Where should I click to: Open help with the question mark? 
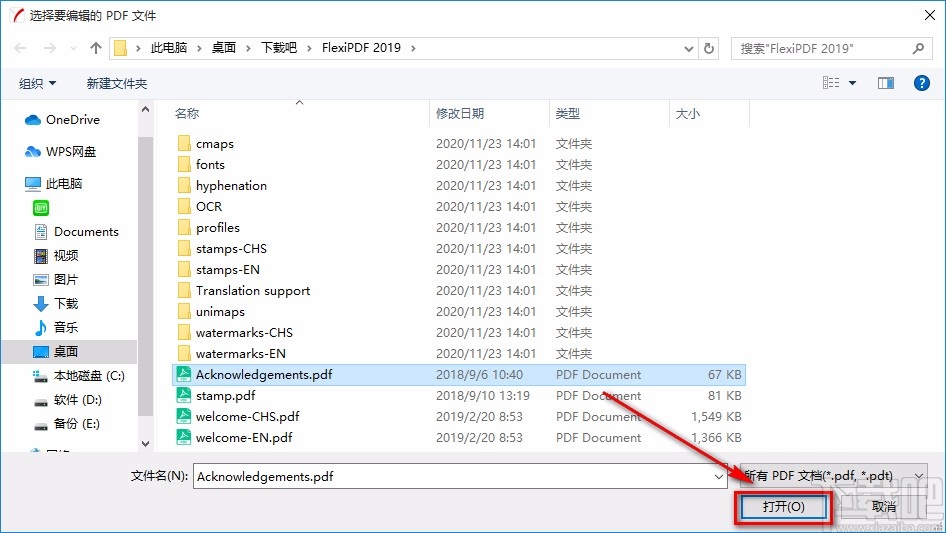922,83
